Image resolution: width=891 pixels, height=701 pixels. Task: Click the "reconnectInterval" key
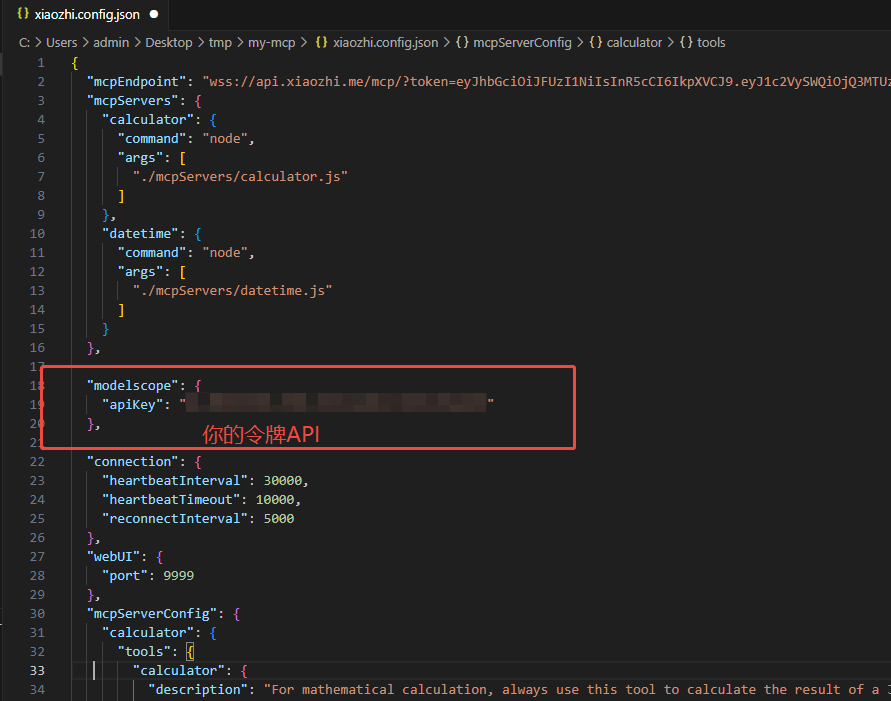tap(174, 519)
